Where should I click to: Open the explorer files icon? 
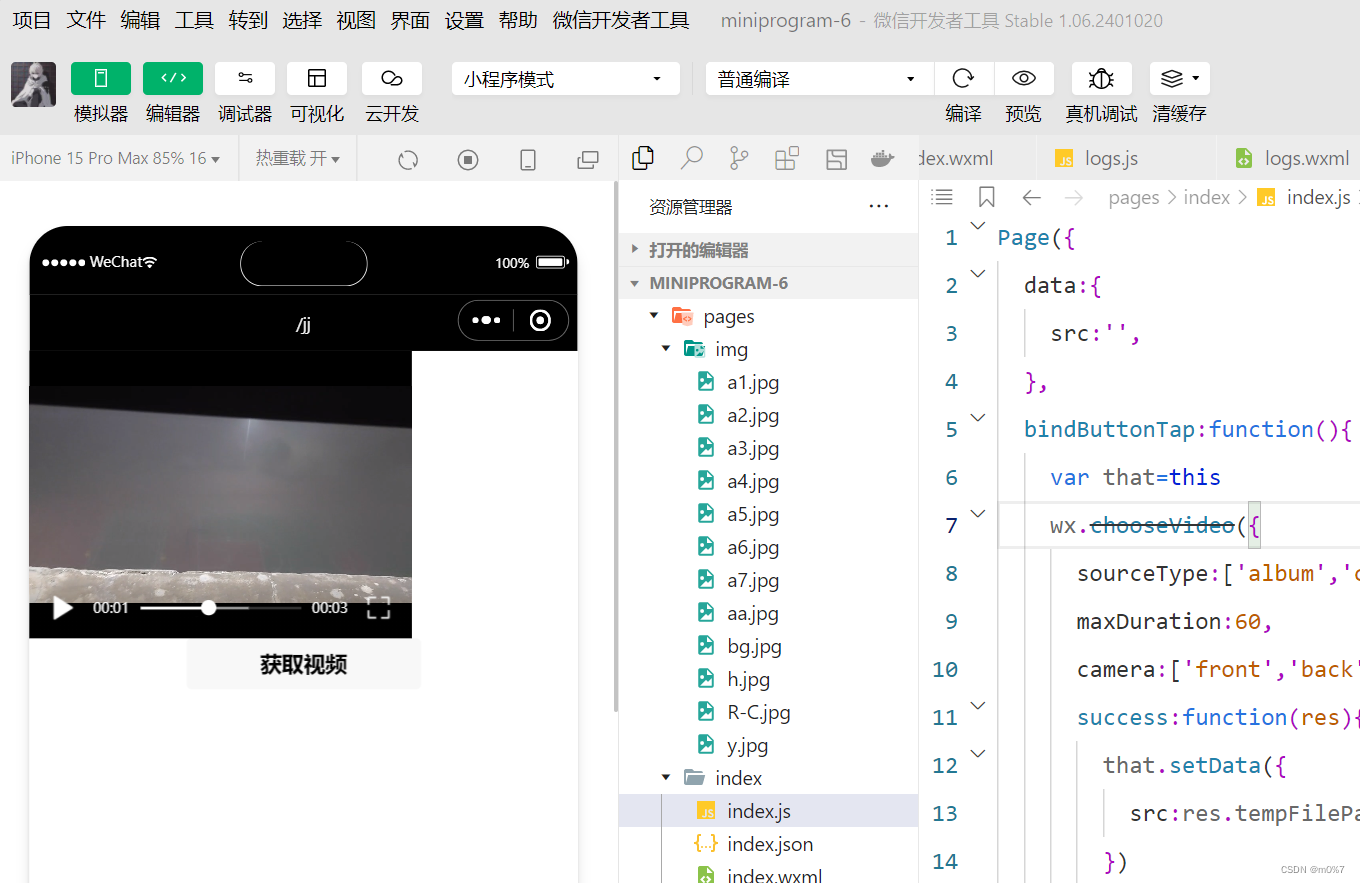point(643,158)
